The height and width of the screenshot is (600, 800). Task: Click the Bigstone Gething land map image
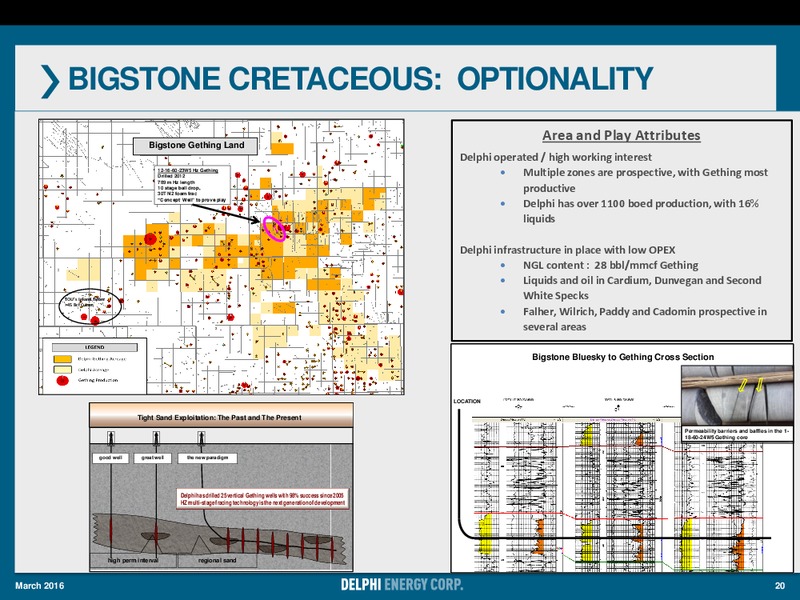coord(221,257)
